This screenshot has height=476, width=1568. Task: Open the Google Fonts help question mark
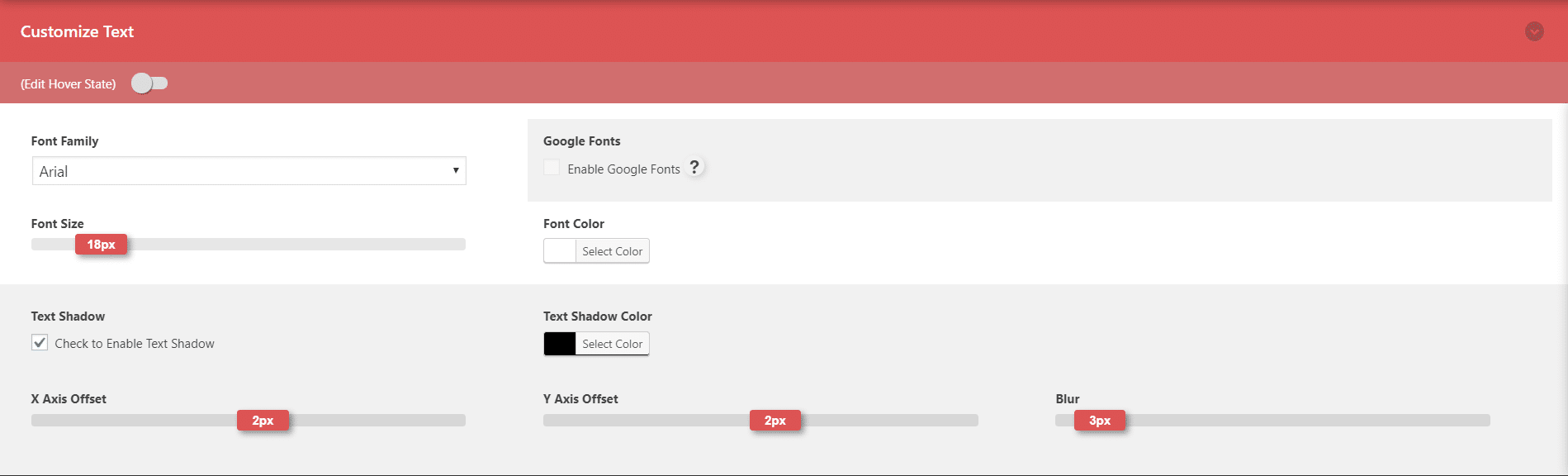pos(694,167)
